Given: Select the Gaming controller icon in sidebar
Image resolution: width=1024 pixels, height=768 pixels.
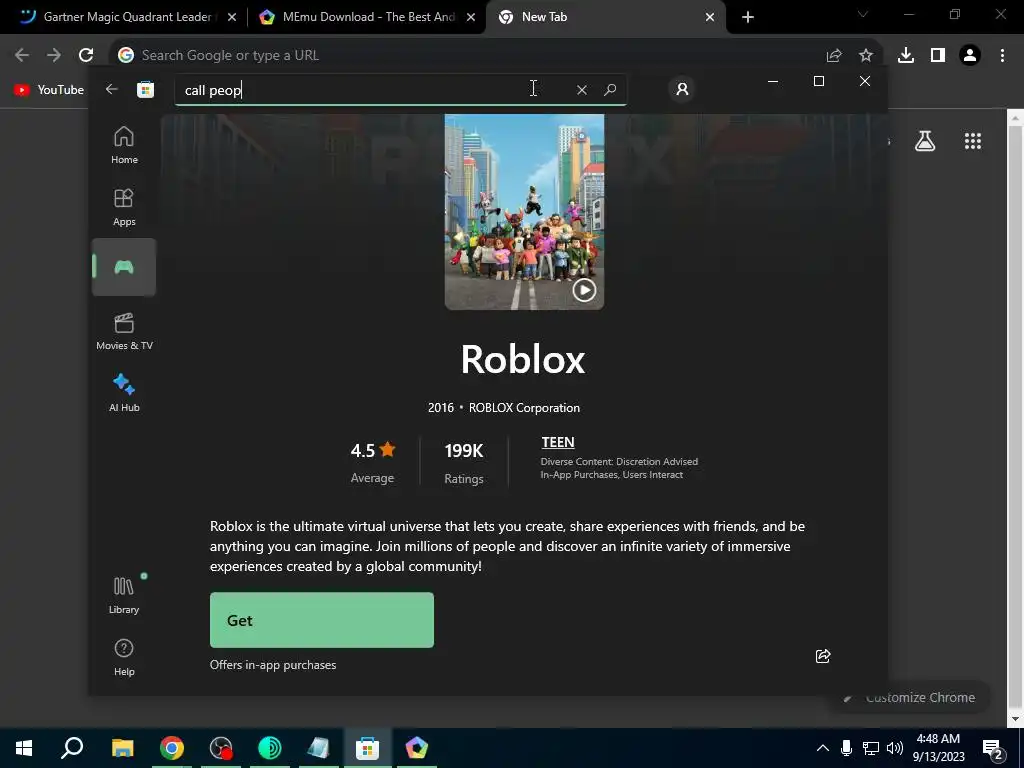Looking at the screenshot, I should (124, 267).
